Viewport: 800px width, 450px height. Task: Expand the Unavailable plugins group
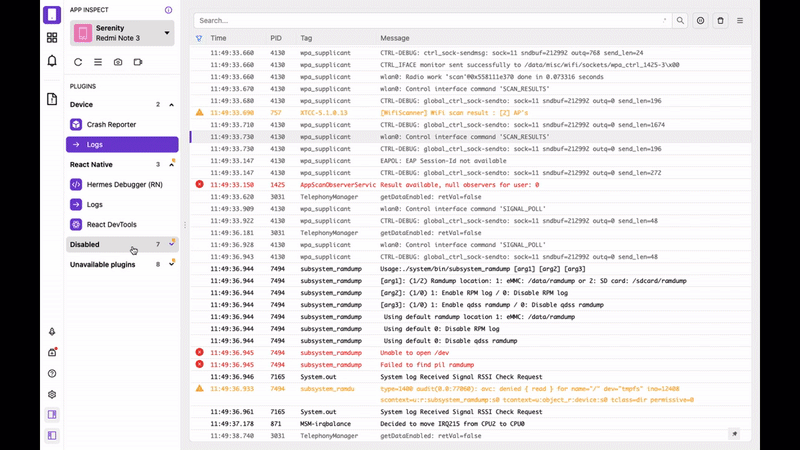(x=122, y=264)
